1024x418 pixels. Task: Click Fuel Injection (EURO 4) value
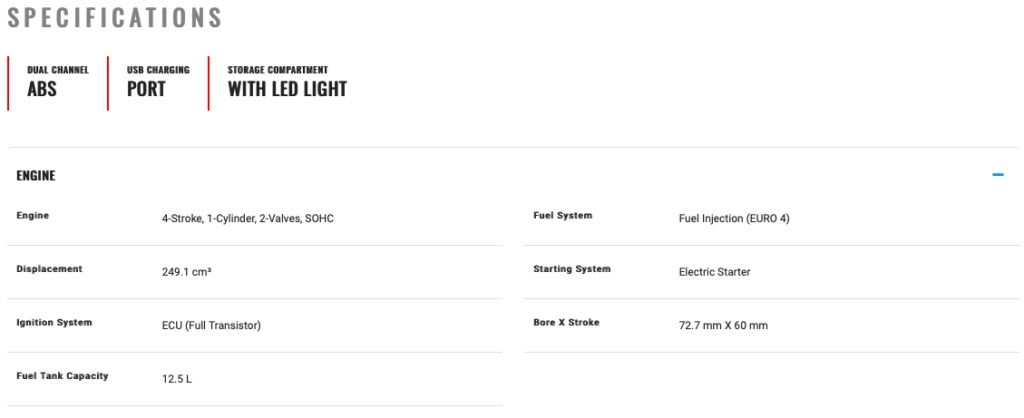734,218
